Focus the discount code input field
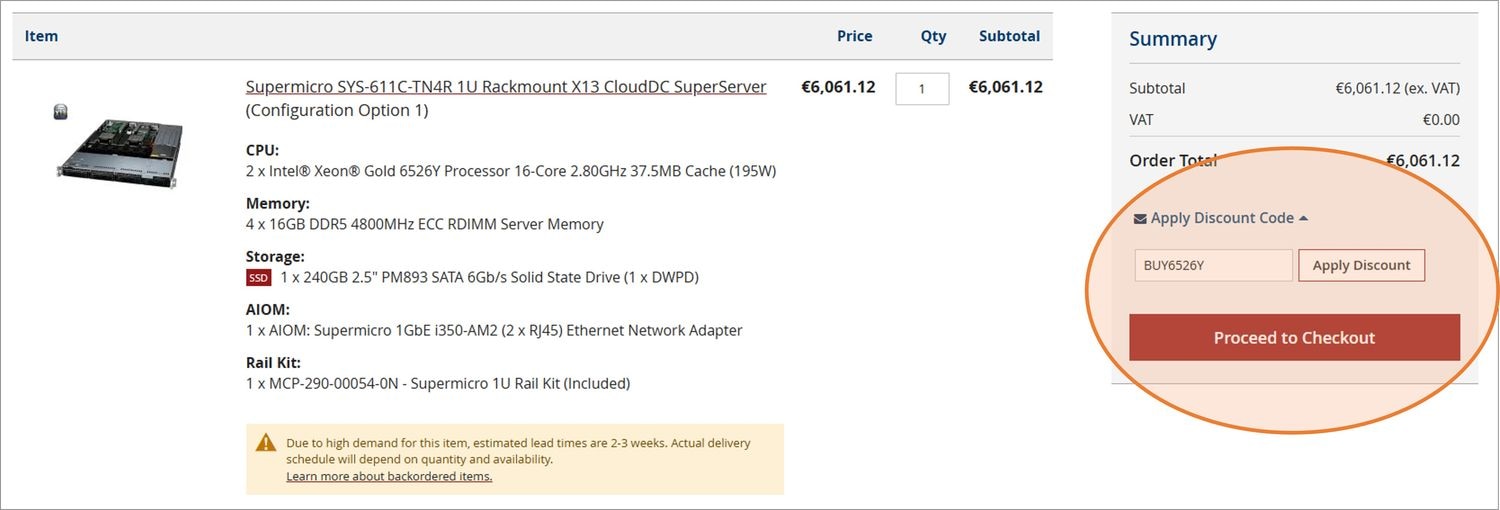 1213,266
